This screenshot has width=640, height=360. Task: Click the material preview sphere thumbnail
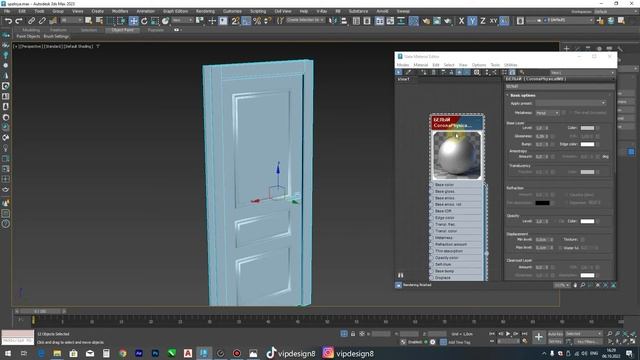click(457, 155)
